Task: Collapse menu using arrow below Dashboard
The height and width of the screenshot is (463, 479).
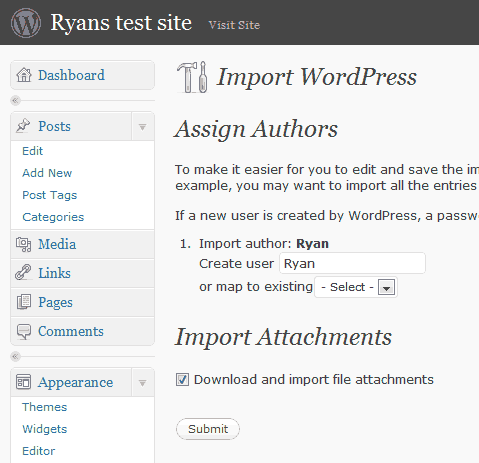Action: coord(15,100)
